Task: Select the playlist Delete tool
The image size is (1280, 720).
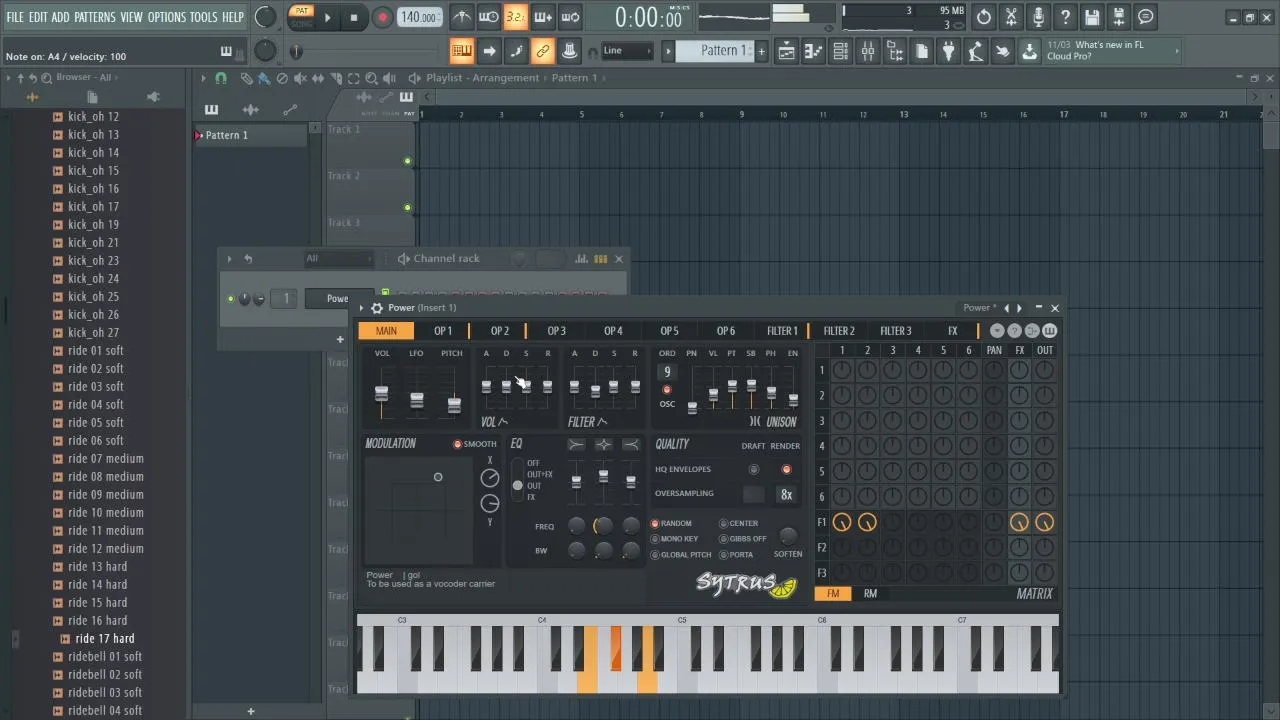Action: (x=282, y=78)
